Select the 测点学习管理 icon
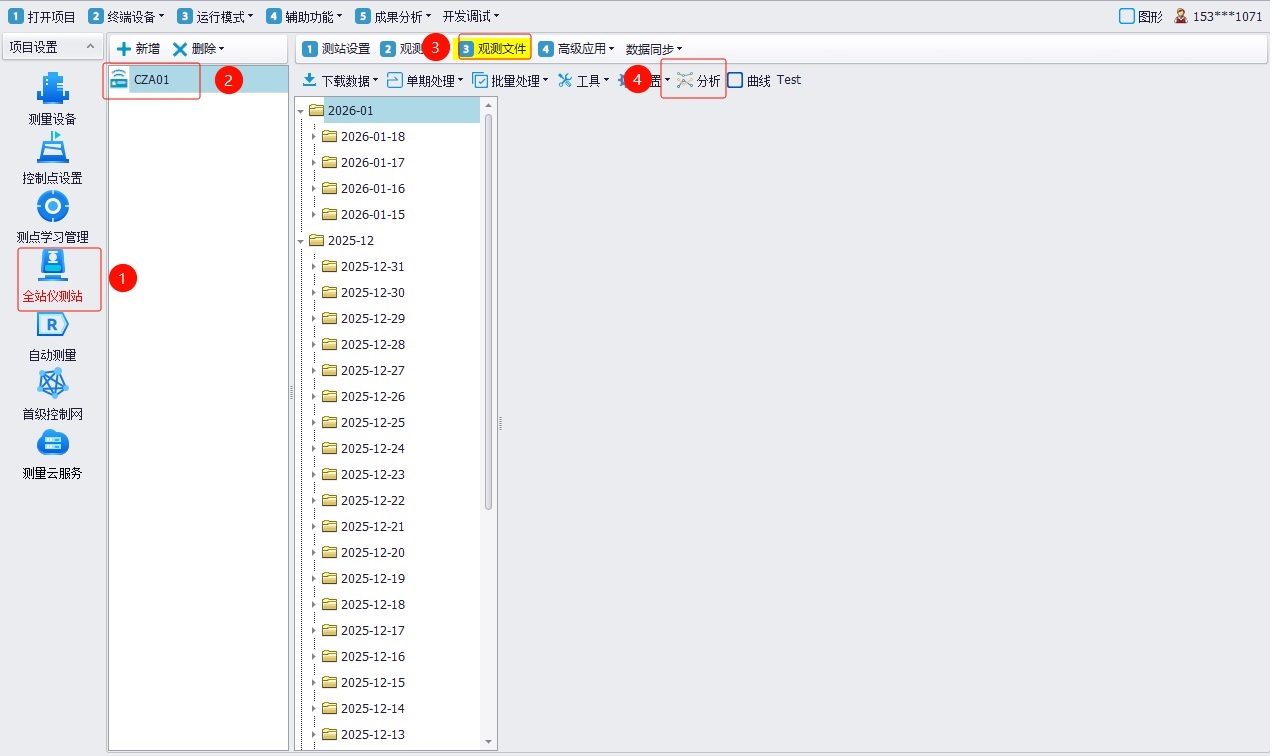 click(x=52, y=207)
